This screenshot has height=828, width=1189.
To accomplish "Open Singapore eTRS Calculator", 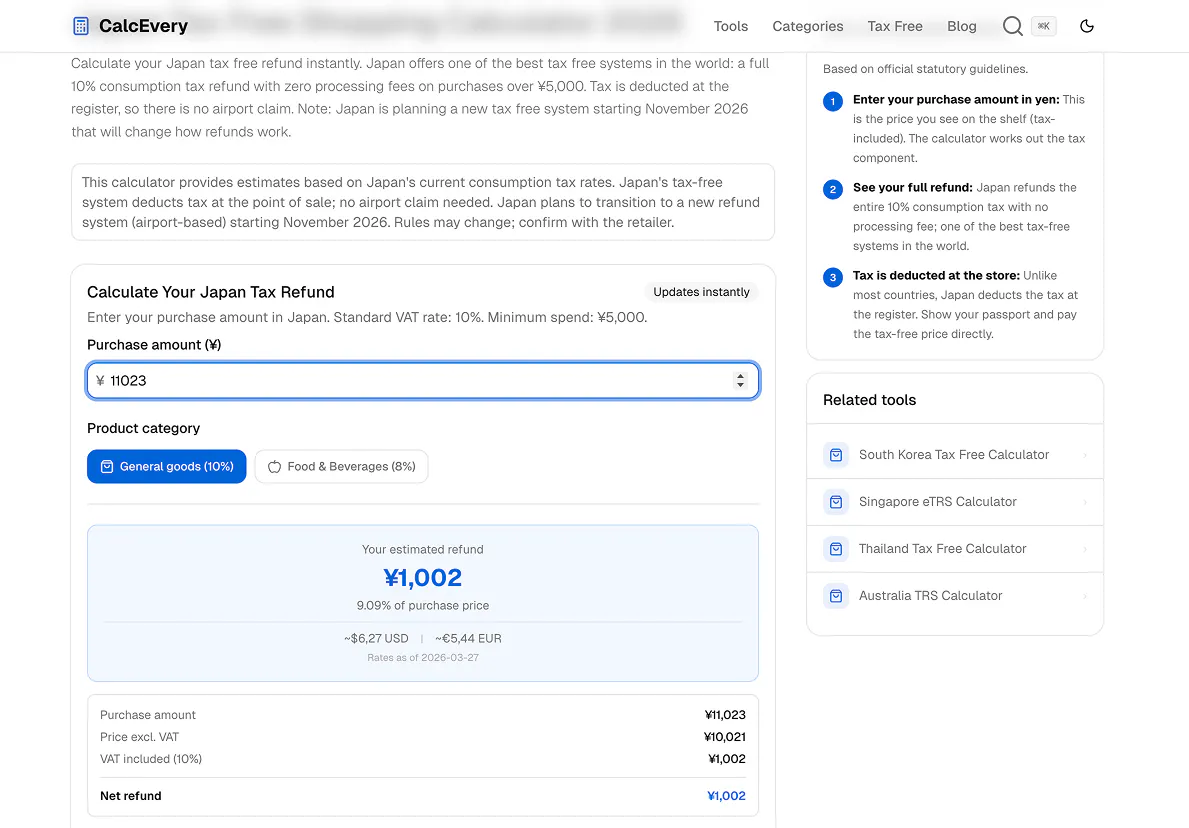I will 955,502.
